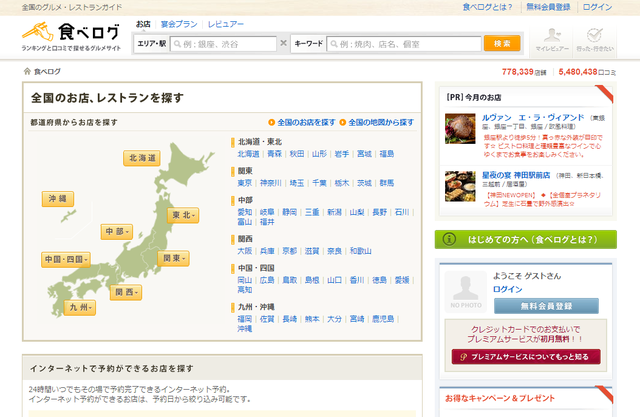640x417 pixels.
Task: Select 愛知 prefecture link
Action: point(245,212)
